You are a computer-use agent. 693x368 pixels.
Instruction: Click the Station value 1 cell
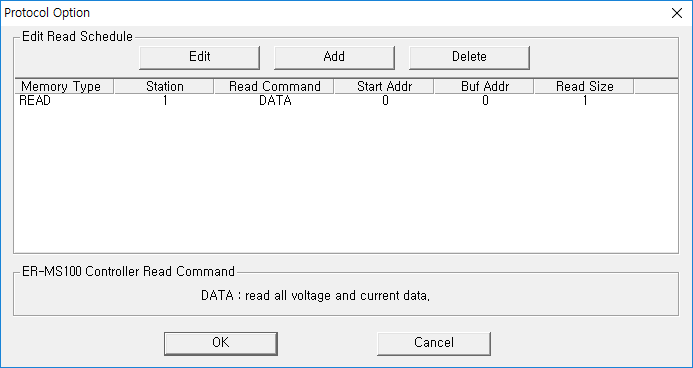tap(164, 101)
